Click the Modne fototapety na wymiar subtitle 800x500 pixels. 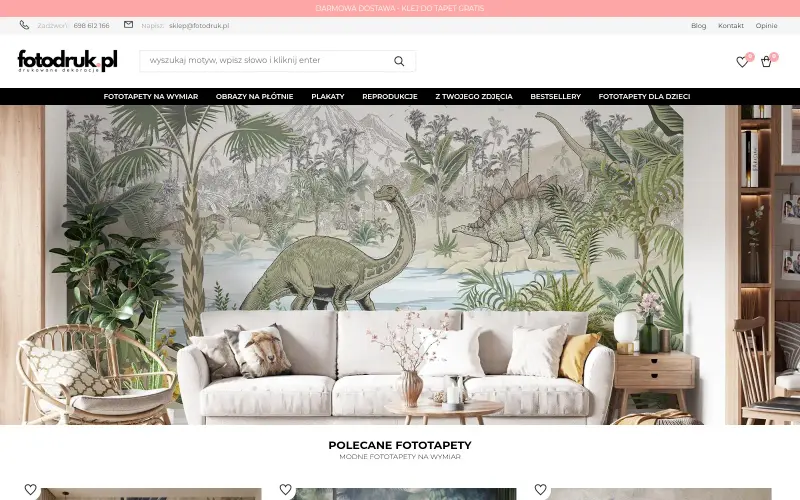(x=400, y=457)
